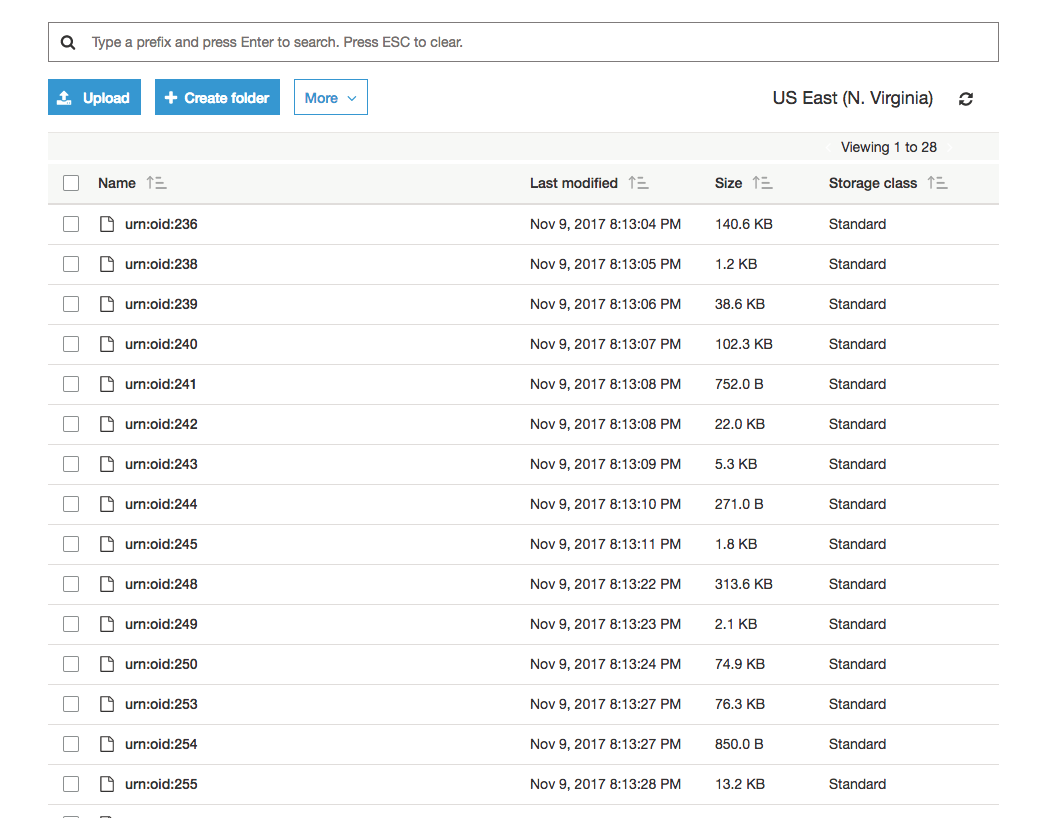Open object urn:oid:255
Viewport: 1063px width, 818px height.
pyautogui.click(x=161, y=784)
